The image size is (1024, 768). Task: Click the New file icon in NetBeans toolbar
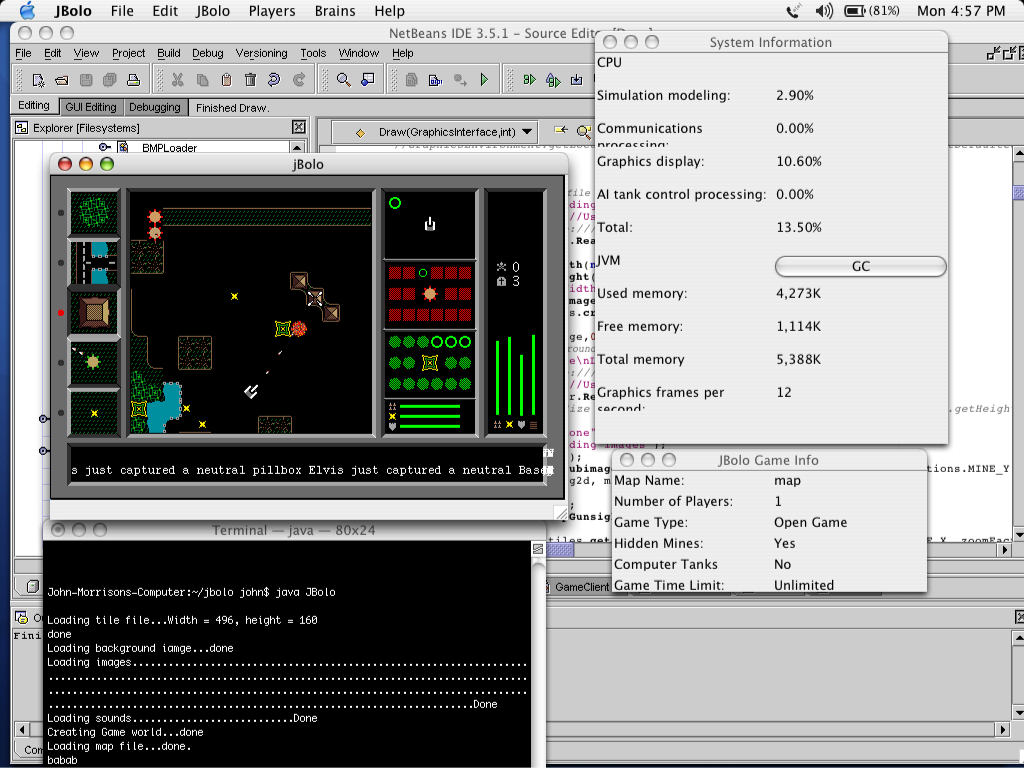pyautogui.click(x=38, y=80)
